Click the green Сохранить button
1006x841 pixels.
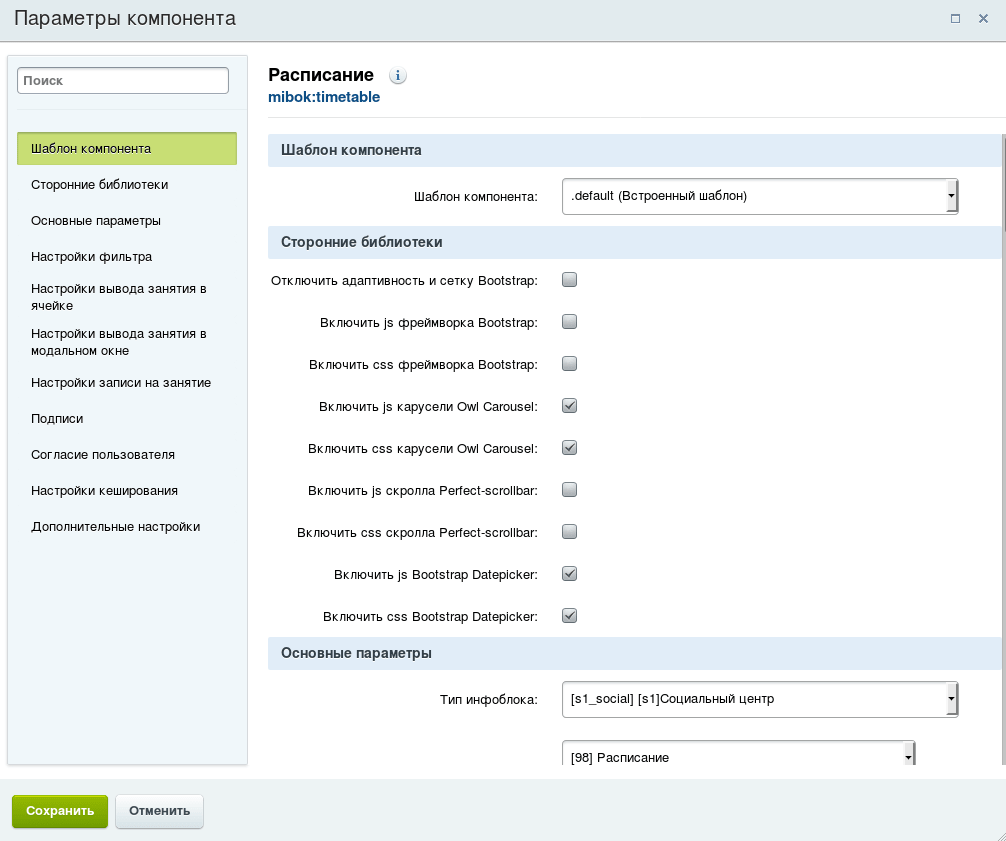pos(60,811)
